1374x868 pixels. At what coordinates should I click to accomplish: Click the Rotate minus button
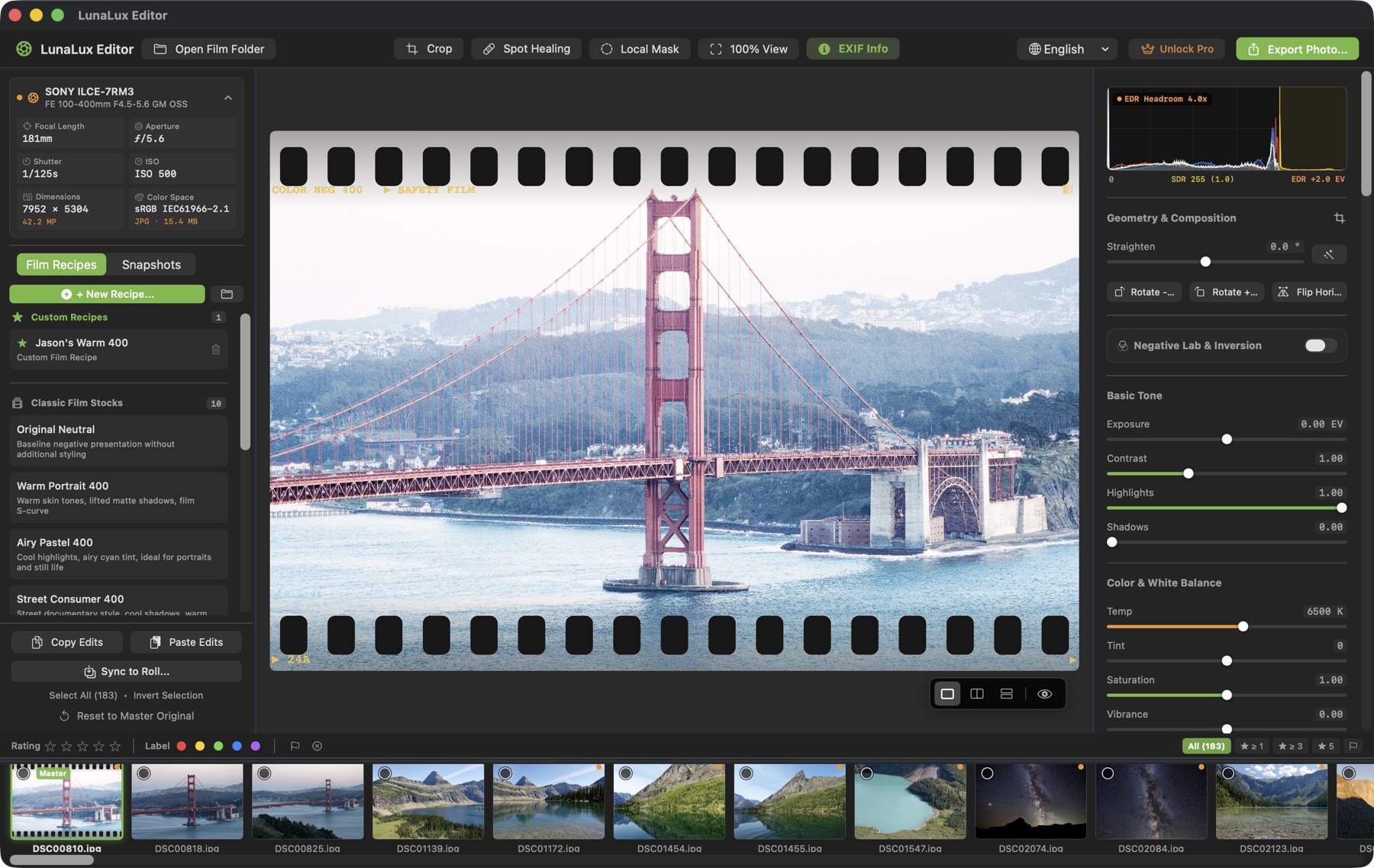coord(1144,292)
